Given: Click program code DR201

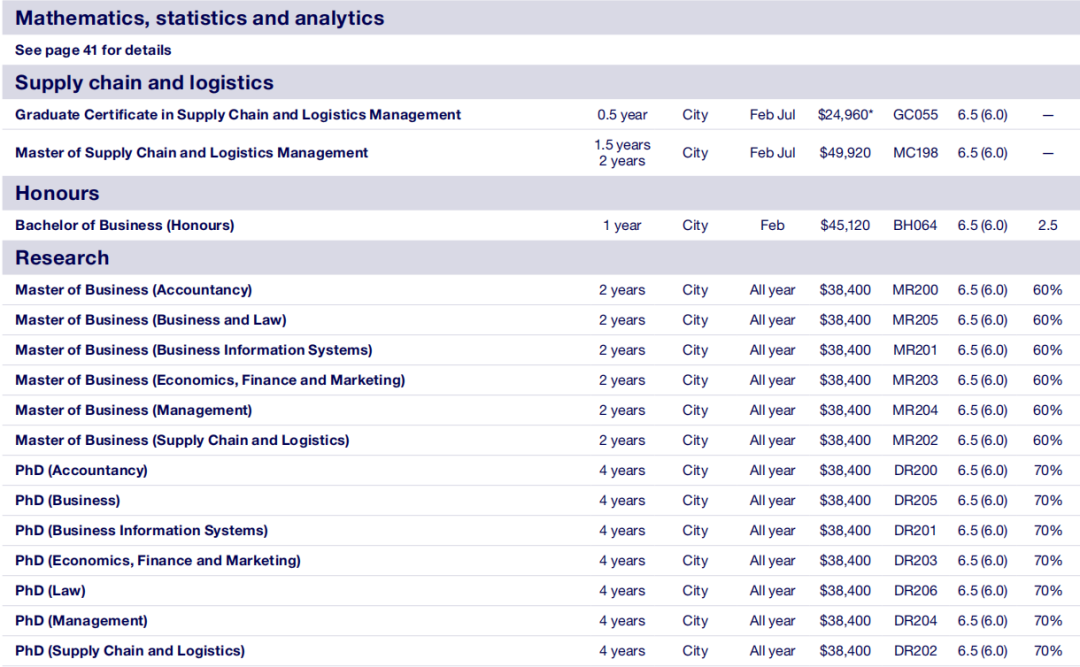Looking at the screenshot, I should pos(915,531).
